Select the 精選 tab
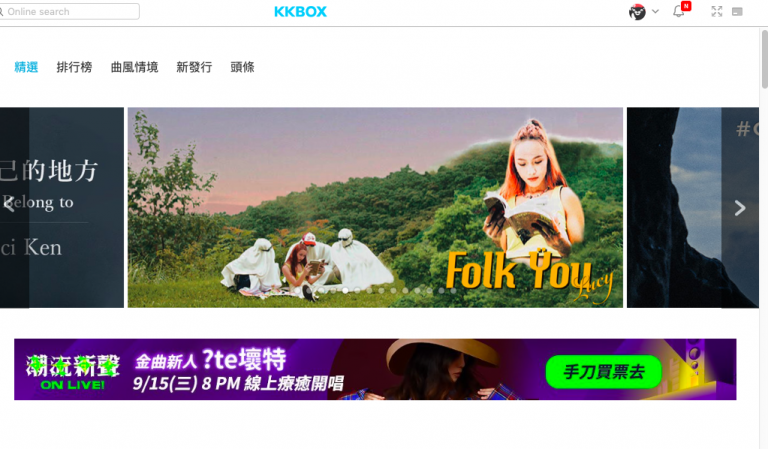The image size is (768, 449). coord(26,67)
